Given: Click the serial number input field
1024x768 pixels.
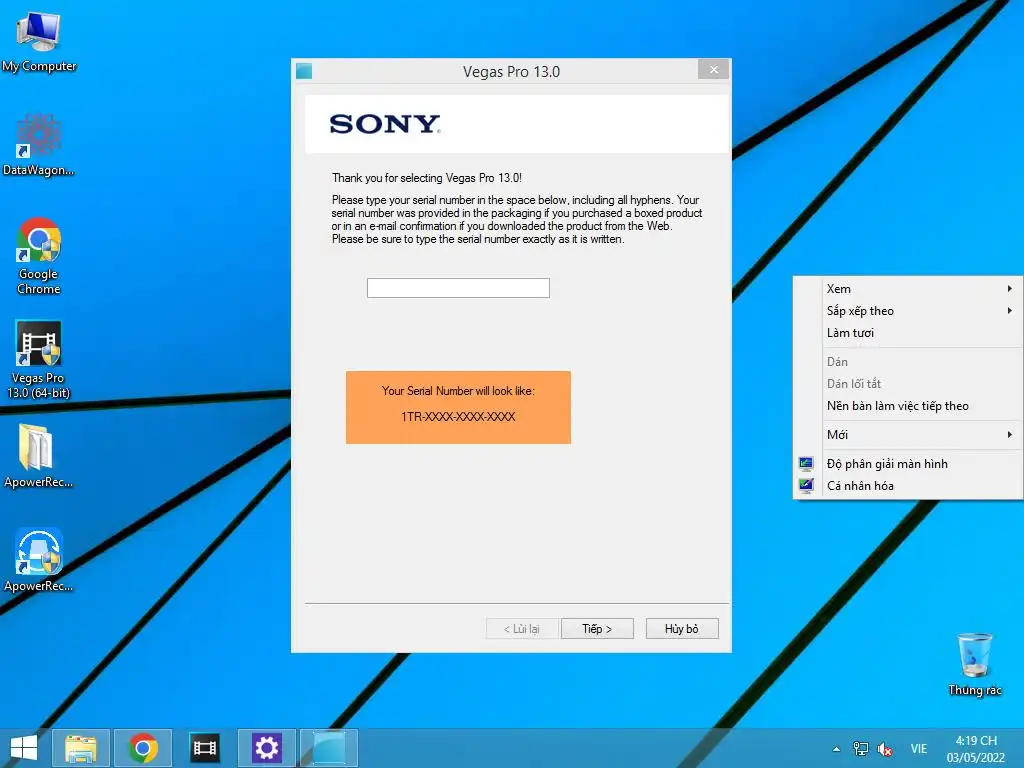Looking at the screenshot, I should (x=458, y=288).
